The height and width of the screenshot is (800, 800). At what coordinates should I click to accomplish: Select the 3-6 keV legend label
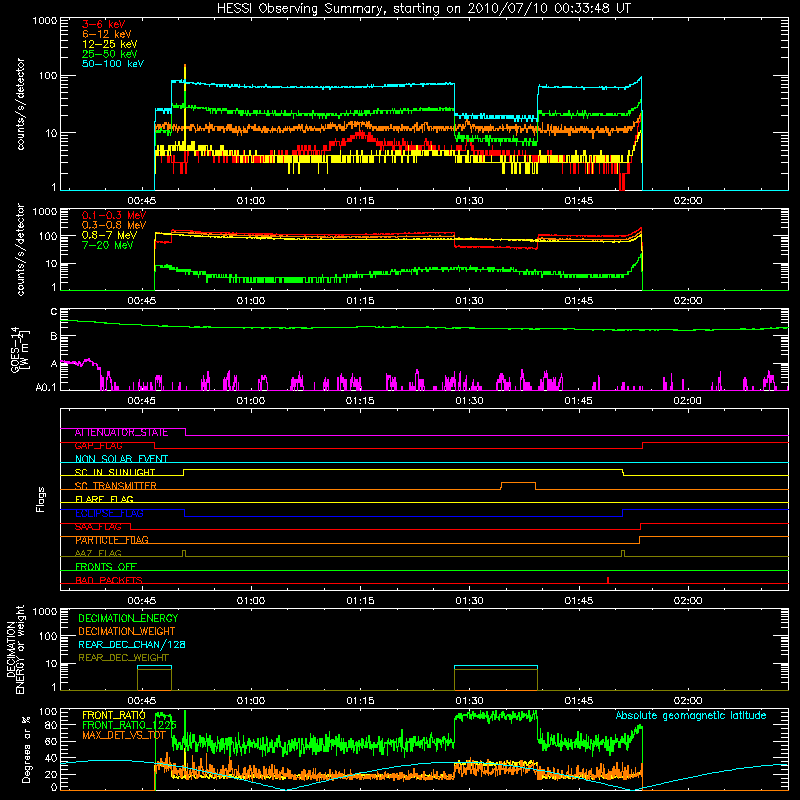point(103,24)
